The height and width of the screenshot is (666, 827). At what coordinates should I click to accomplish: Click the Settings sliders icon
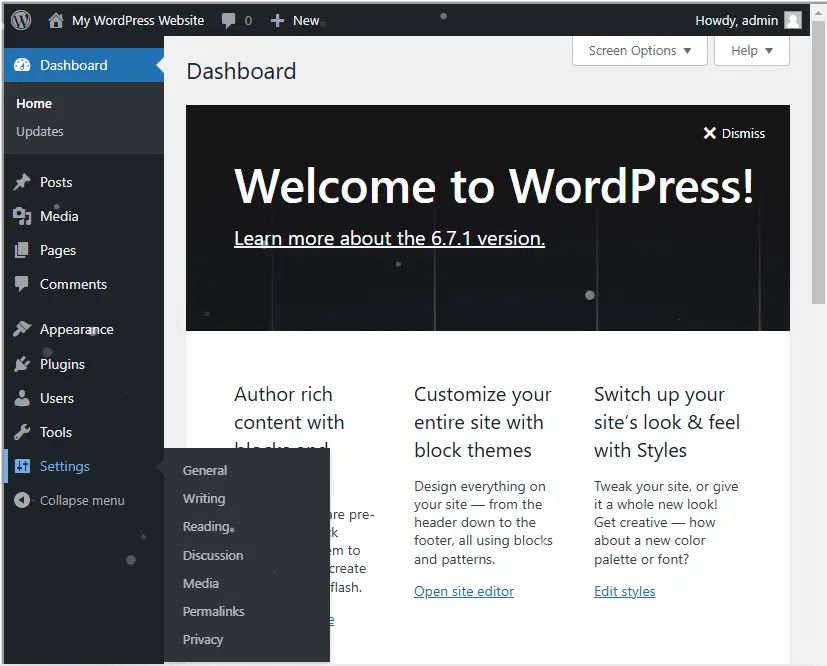tap(22, 466)
